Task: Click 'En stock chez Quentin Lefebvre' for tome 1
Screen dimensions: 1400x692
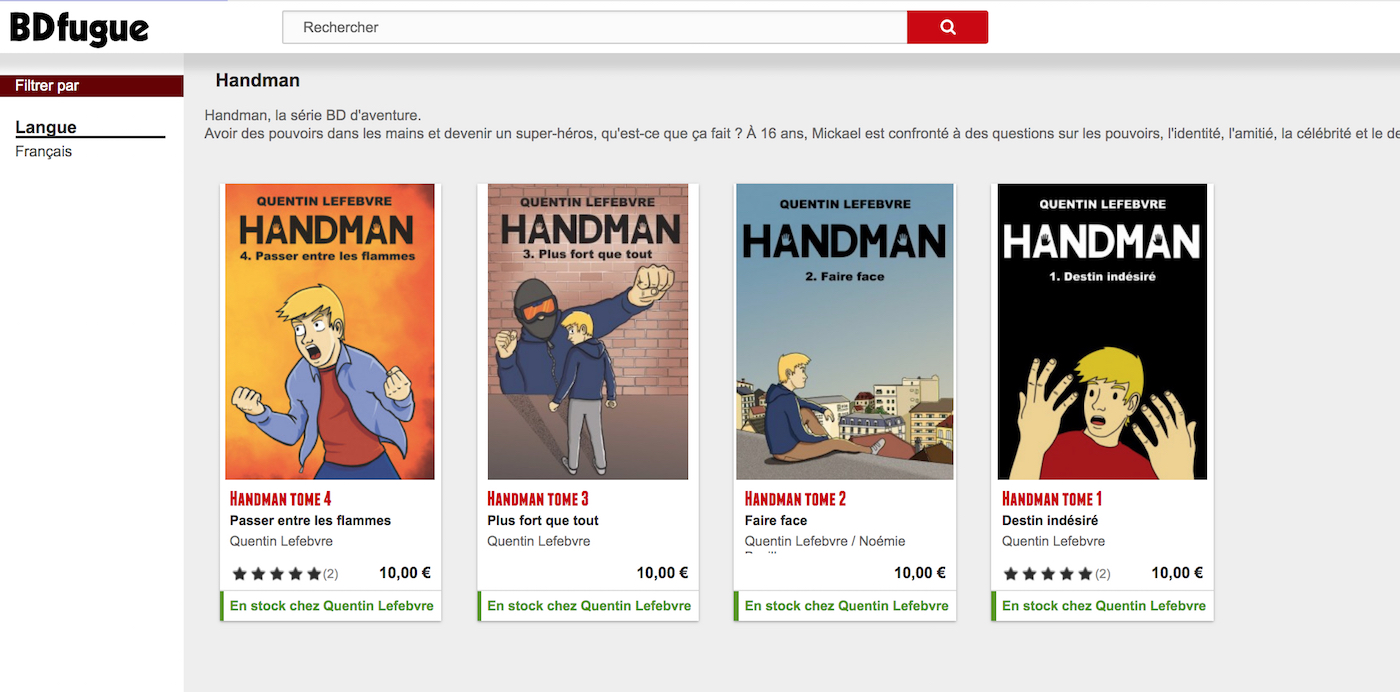Action: coord(1104,606)
